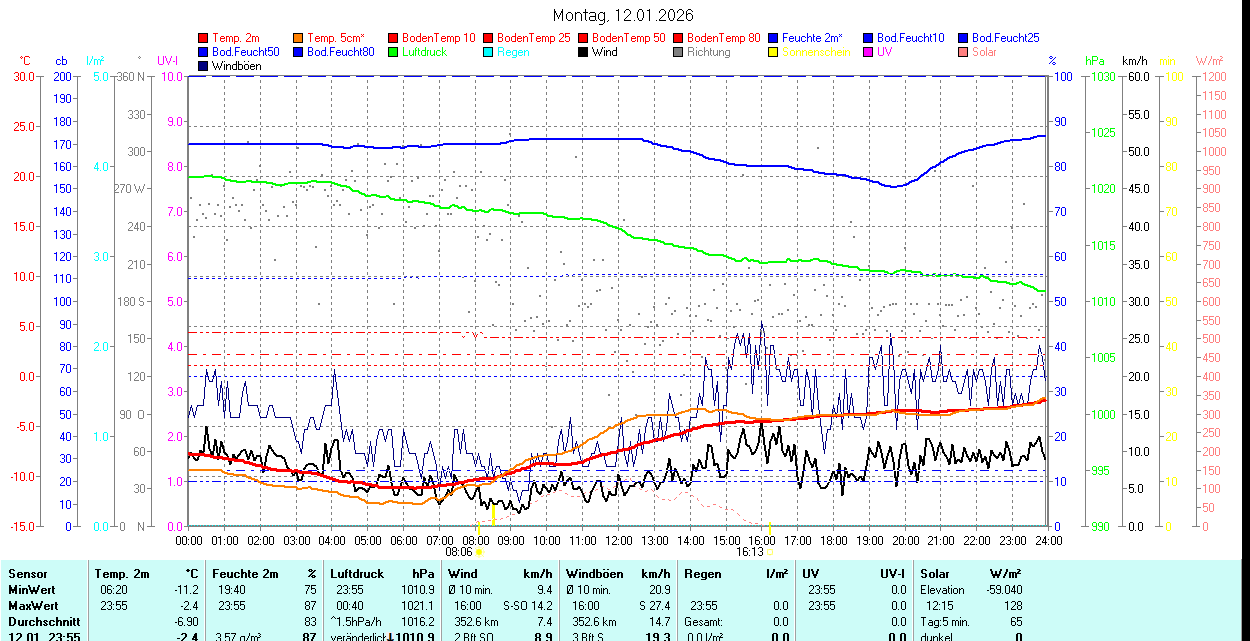The height and width of the screenshot is (641, 1250).
Task: Toggle the Bod.Feucht80 legend label
Action: (x=340, y=52)
